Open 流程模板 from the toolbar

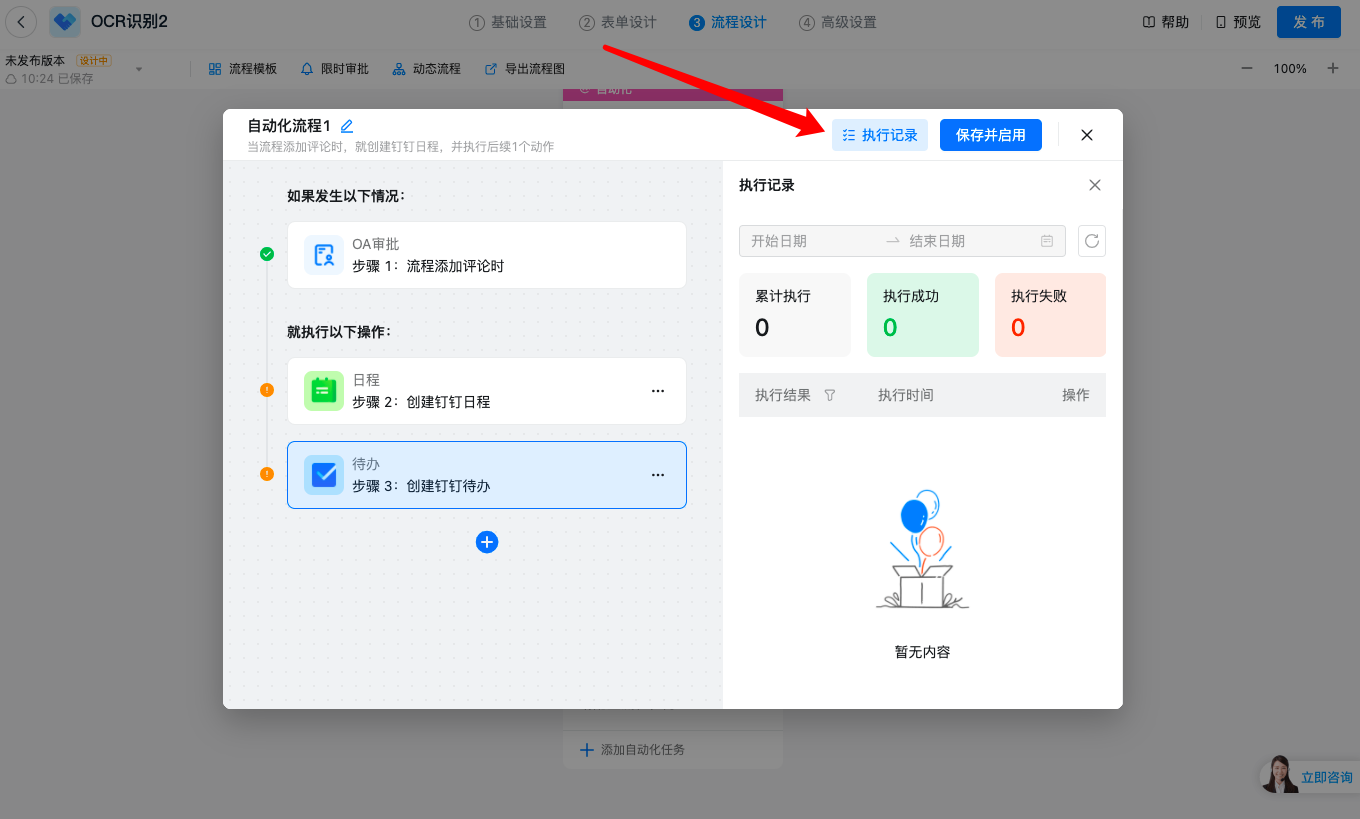242,69
